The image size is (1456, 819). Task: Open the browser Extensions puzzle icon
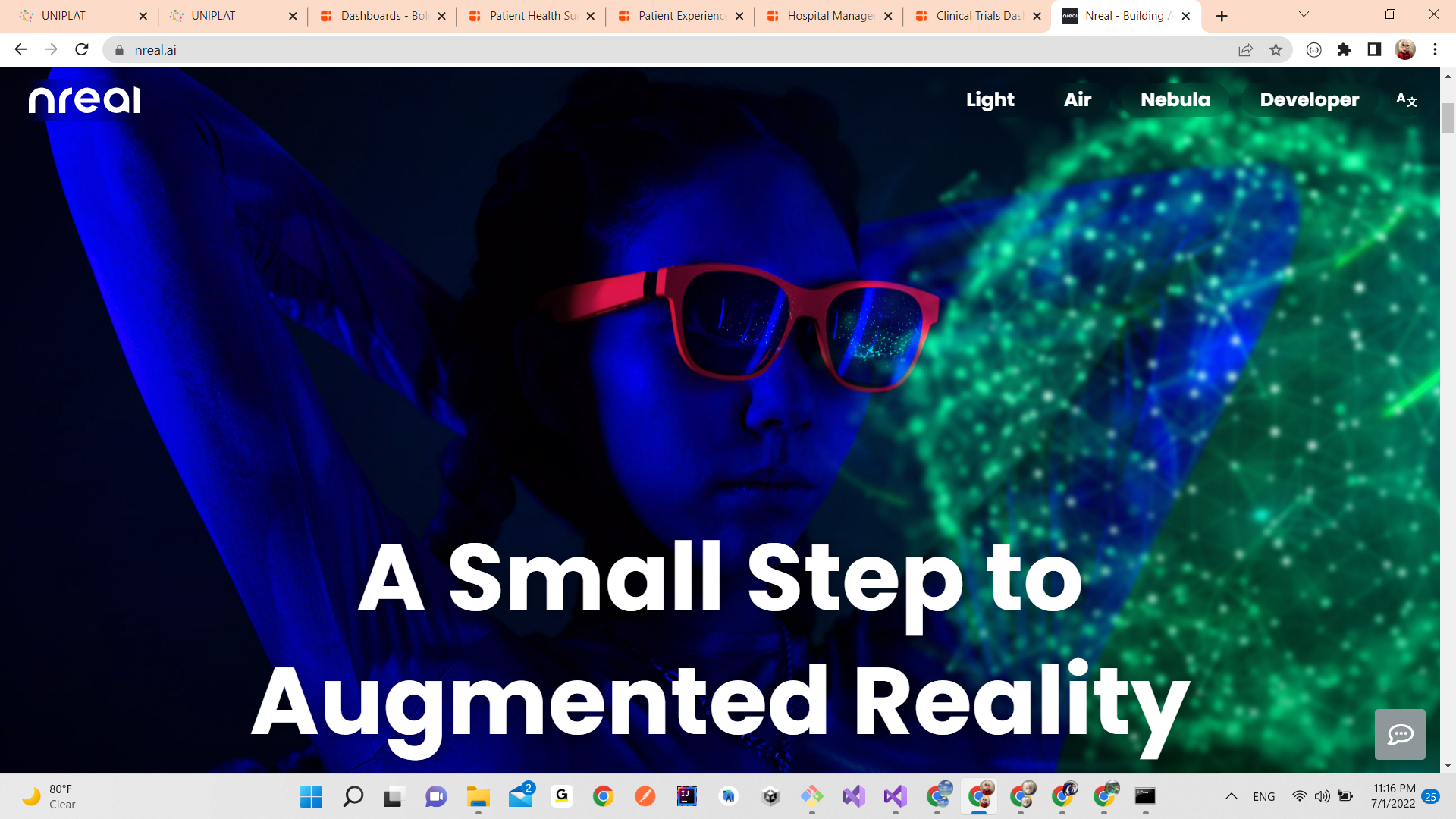point(1344,50)
